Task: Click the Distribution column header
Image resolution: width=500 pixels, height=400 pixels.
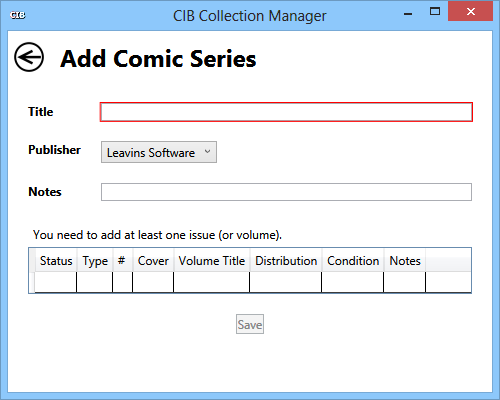Action: point(286,261)
